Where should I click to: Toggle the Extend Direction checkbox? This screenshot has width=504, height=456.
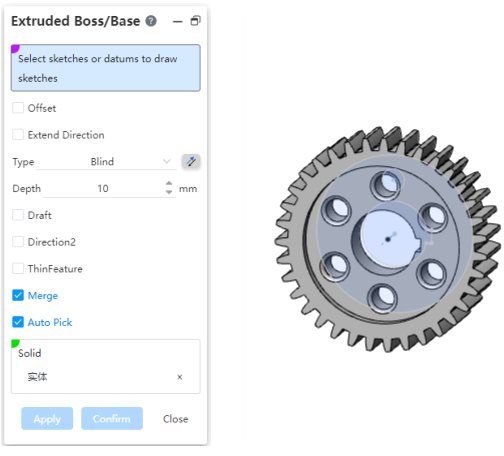click(x=18, y=135)
